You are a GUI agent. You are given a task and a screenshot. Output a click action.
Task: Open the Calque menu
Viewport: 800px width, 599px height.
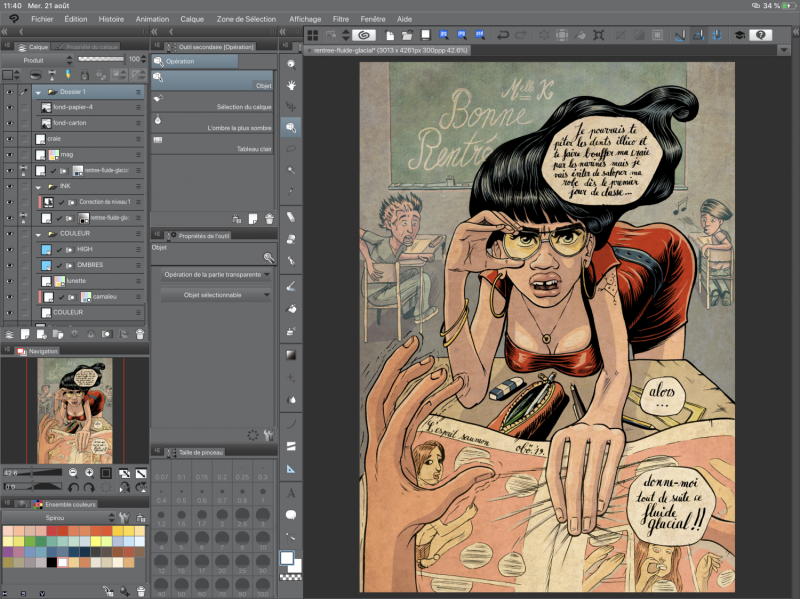[x=192, y=19]
